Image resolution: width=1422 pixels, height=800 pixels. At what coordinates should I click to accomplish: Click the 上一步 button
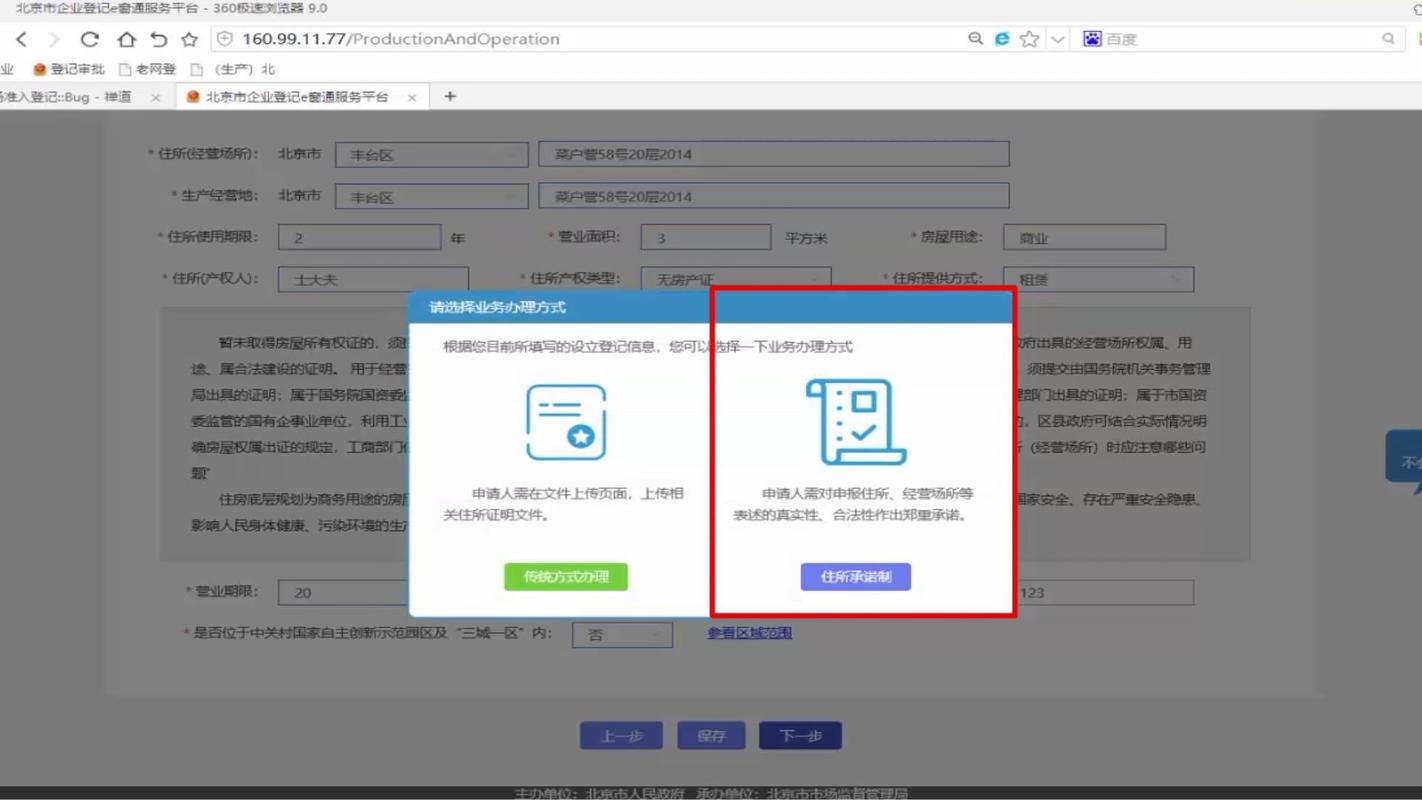621,736
